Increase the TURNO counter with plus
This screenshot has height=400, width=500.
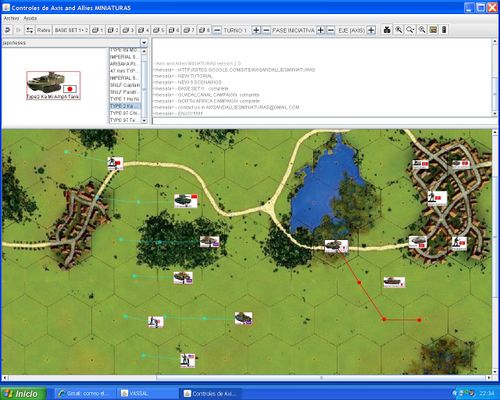(256, 30)
